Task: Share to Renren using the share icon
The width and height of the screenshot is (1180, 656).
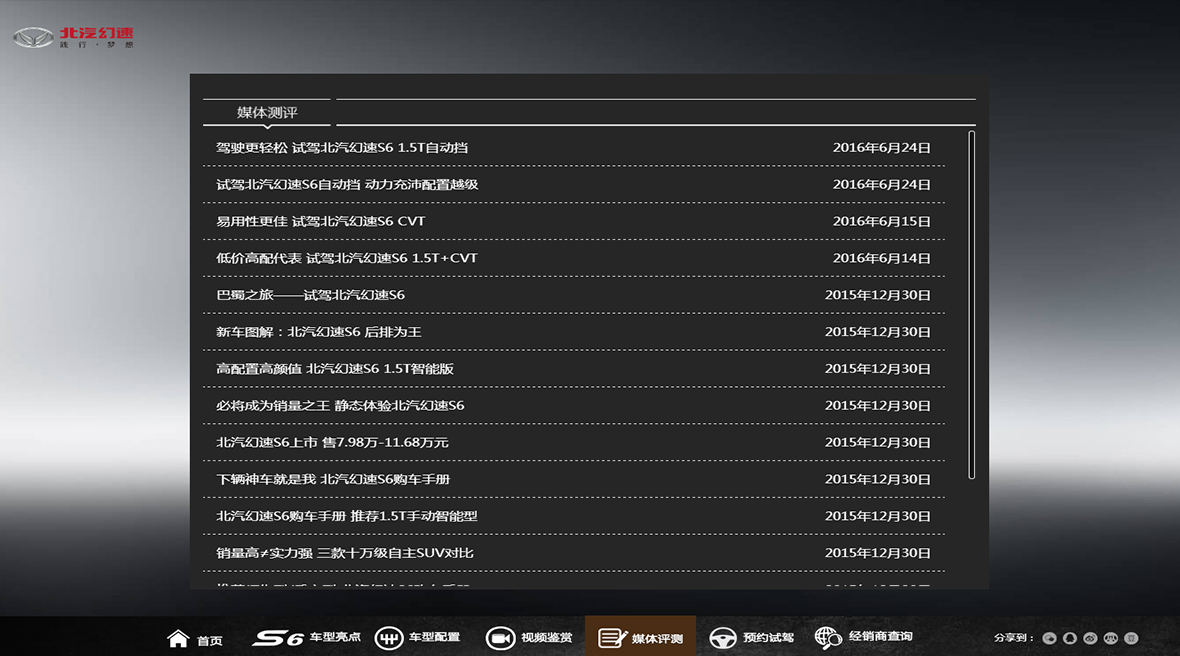Action: pos(1110,638)
